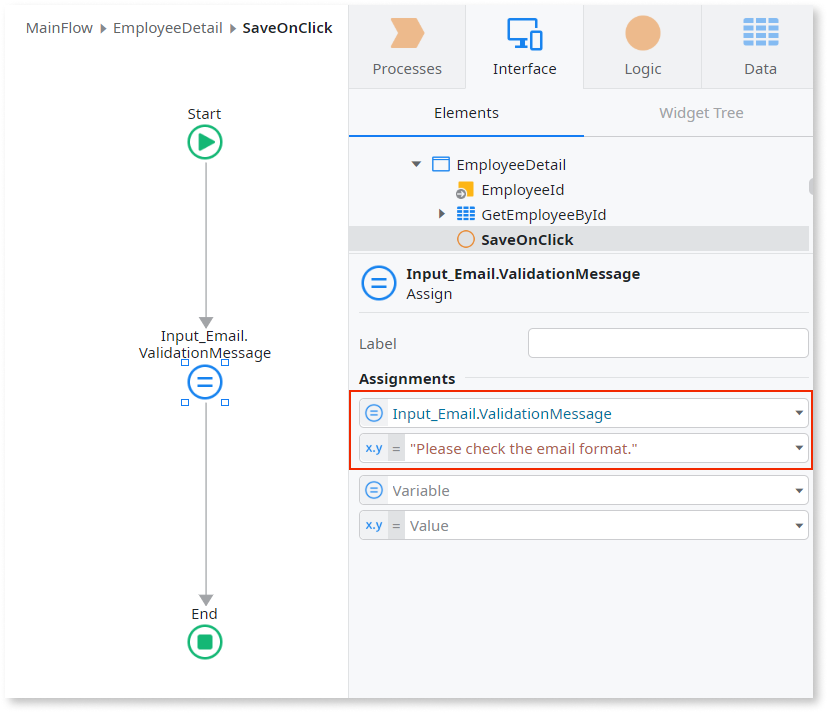Click the x.y expression icon beside the email message
828x713 pixels.
pos(373,447)
